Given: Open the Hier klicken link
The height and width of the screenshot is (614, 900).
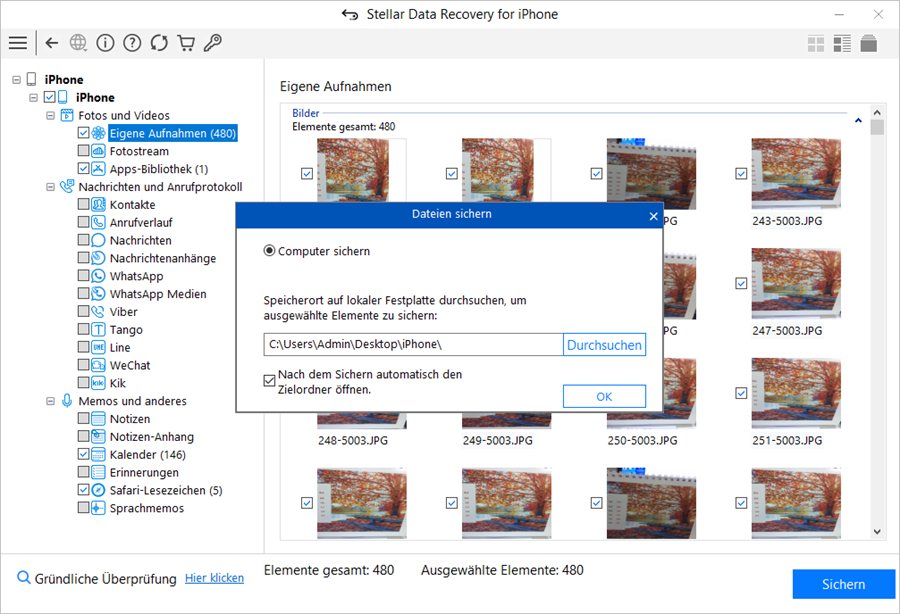Looking at the screenshot, I should pyautogui.click(x=214, y=578).
